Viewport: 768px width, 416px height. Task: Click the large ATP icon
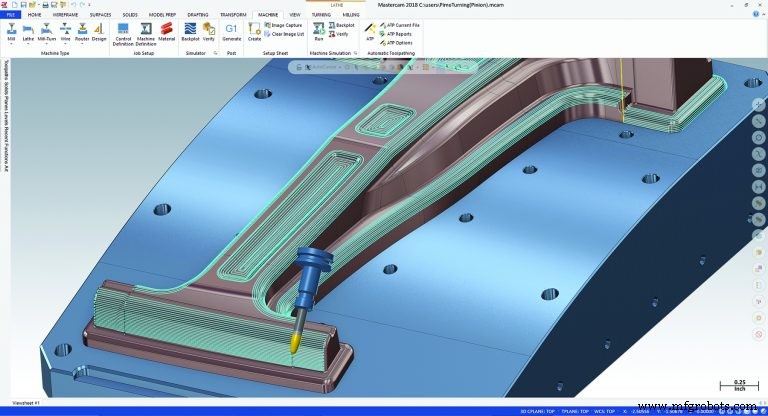[x=370, y=32]
